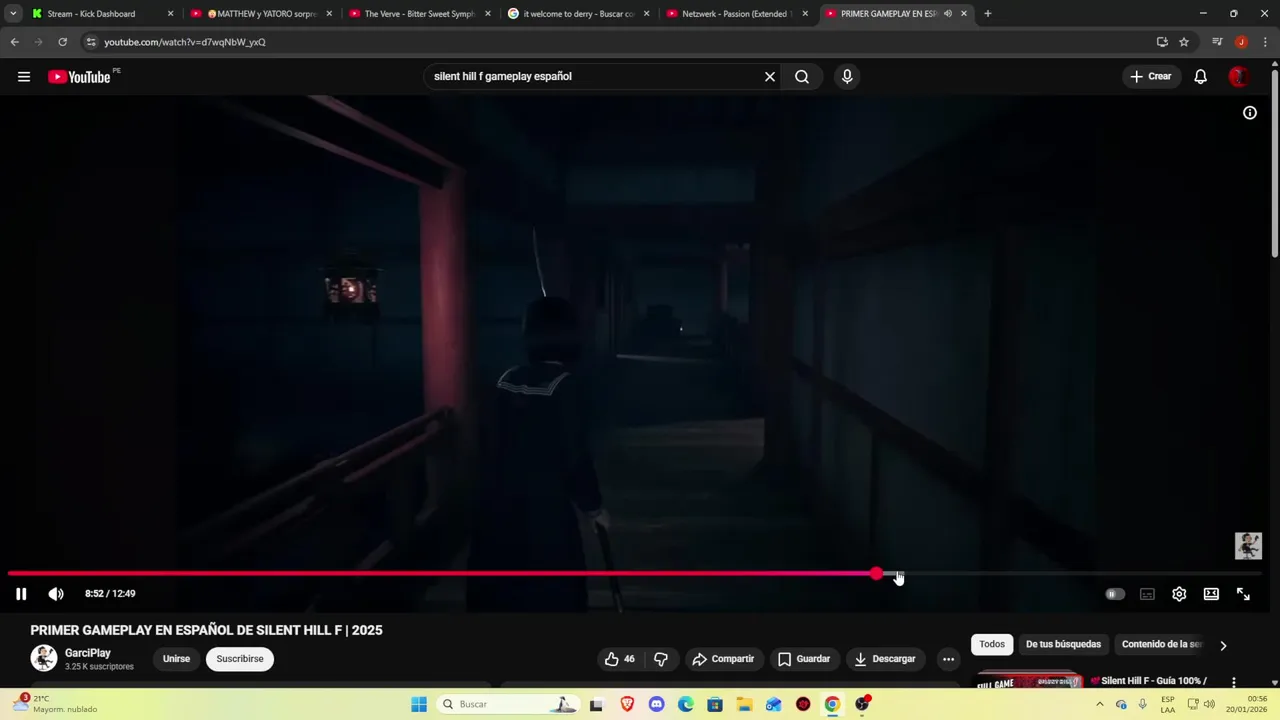Click the Descargar button

point(885,659)
